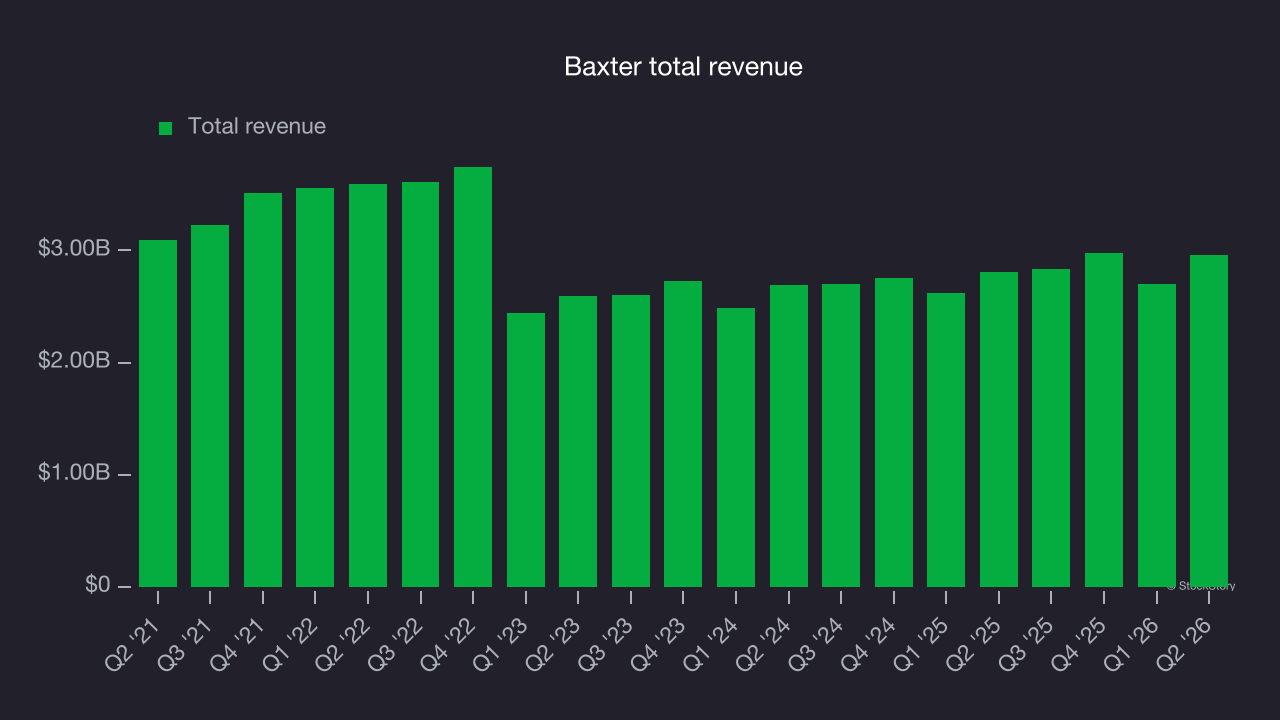Viewport: 1280px width, 720px height.
Task: Select the Q4 '25 revenue bar
Action: tap(1104, 420)
